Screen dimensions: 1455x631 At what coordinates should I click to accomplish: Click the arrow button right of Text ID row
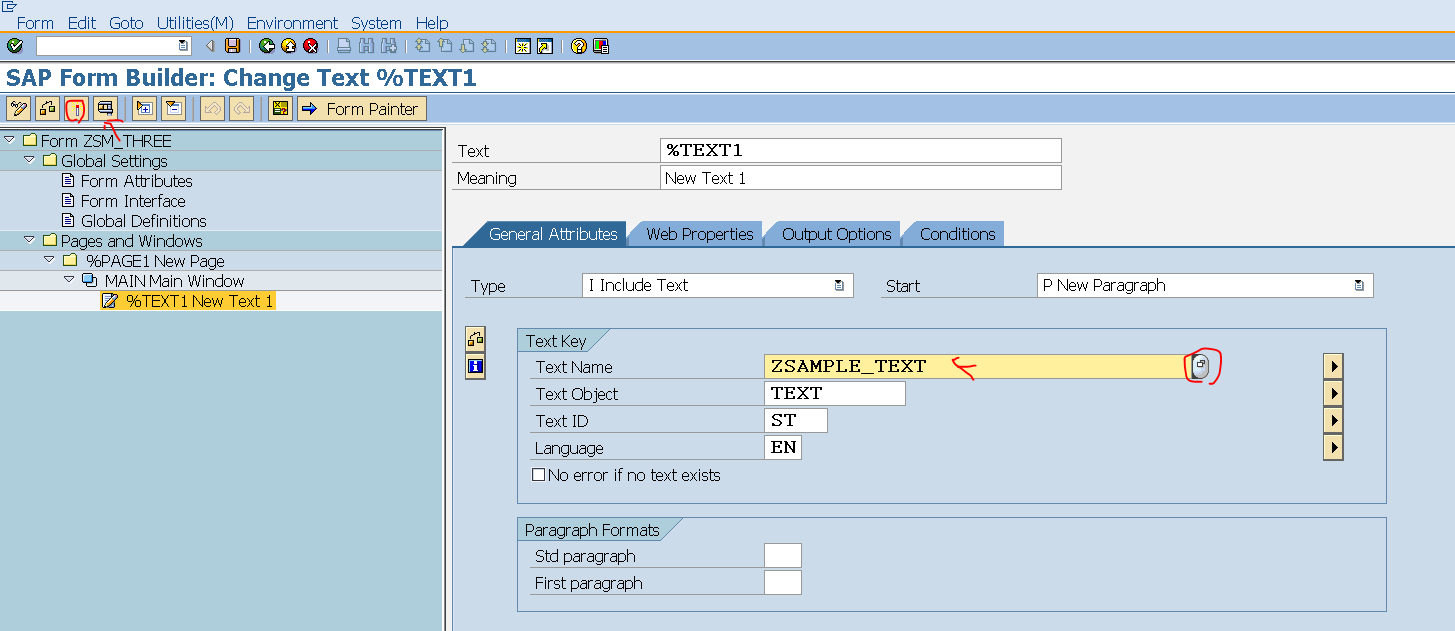pyautogui.click(x=1332, y=420)
